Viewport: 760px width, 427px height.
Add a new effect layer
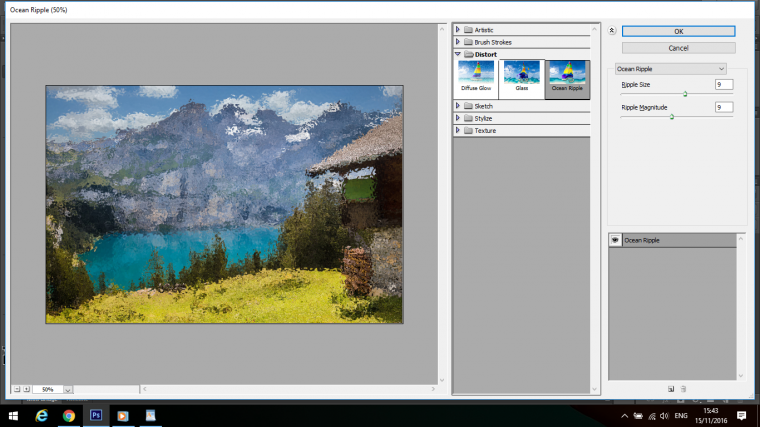point(671,389)
